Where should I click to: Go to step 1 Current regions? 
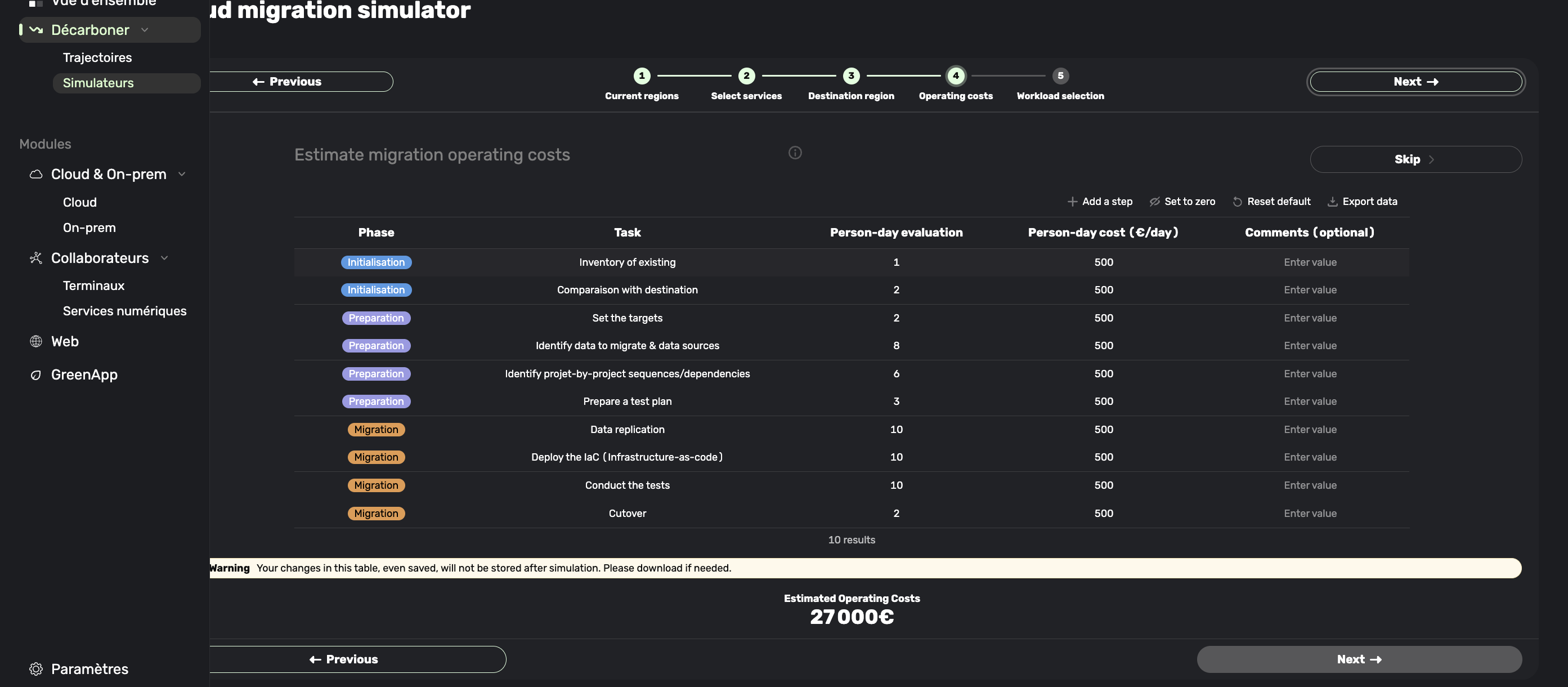tap(642, 76)
